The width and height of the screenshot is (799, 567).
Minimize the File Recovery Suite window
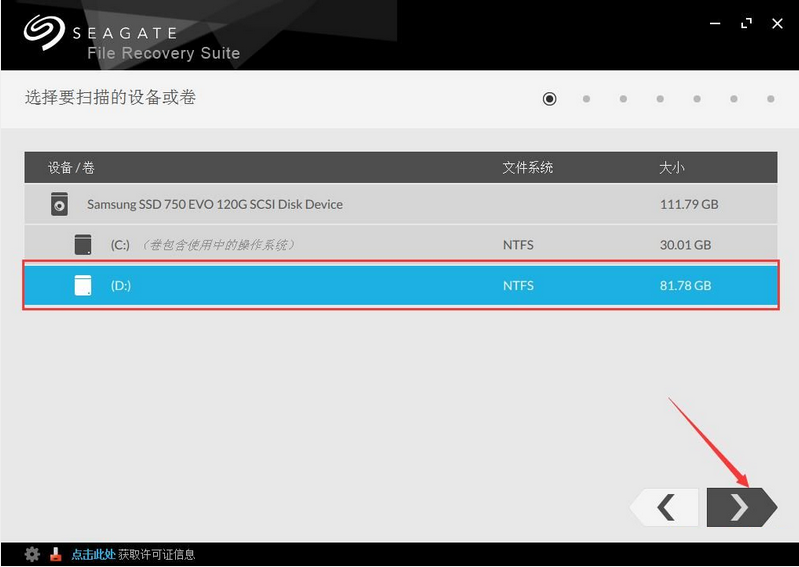tap(715, 23)
